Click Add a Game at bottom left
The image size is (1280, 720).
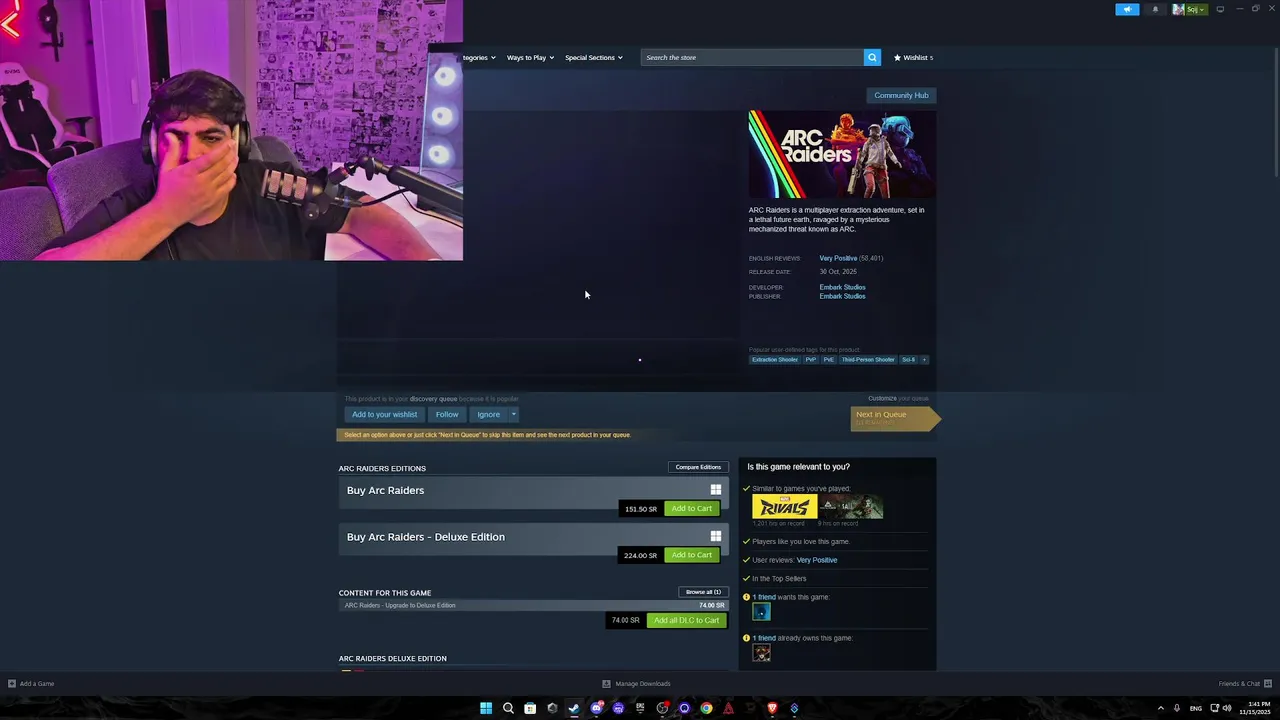31,684
